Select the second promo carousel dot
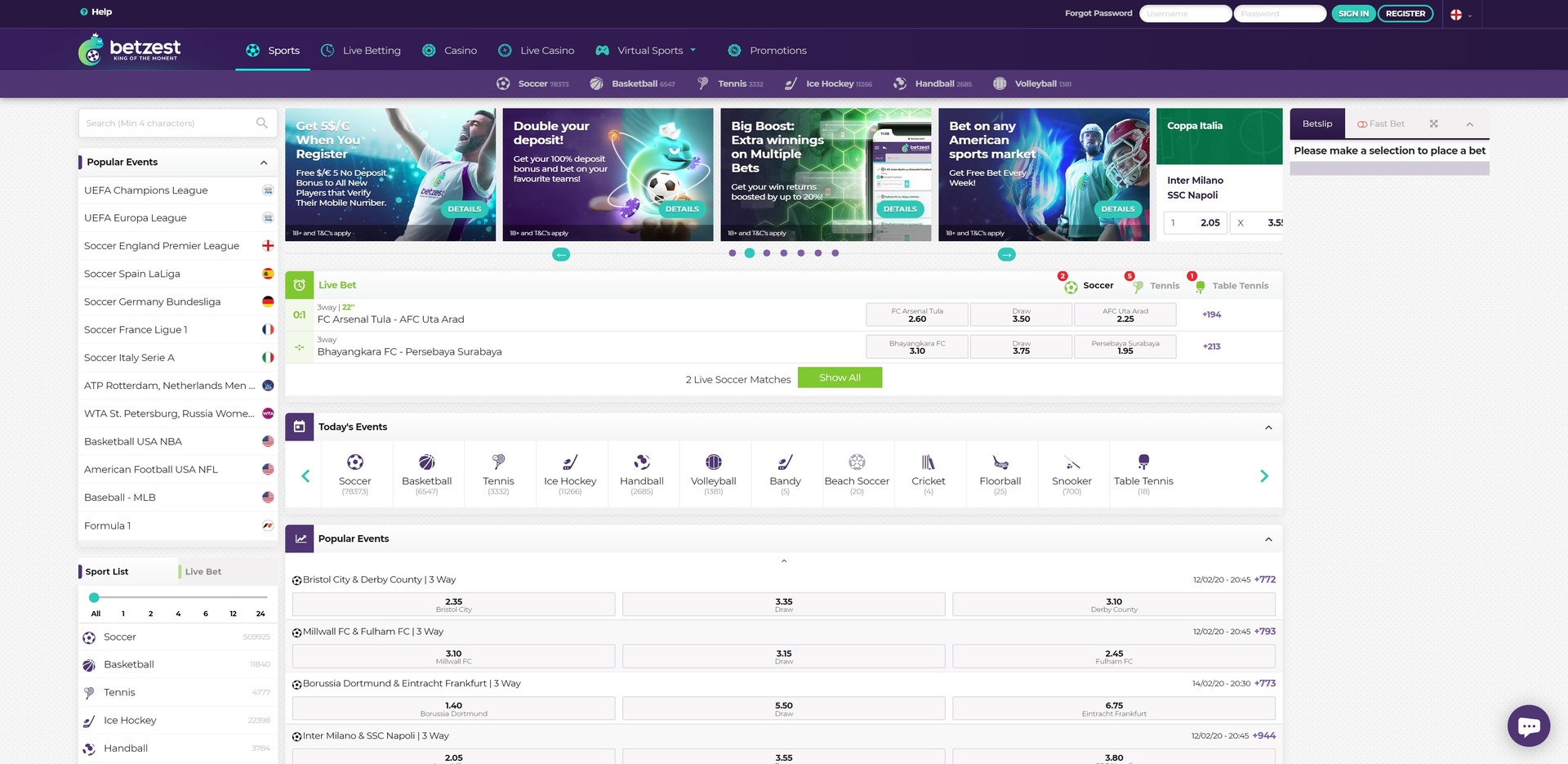Screen dimensions: 1568x764 (x=750, y=253)
